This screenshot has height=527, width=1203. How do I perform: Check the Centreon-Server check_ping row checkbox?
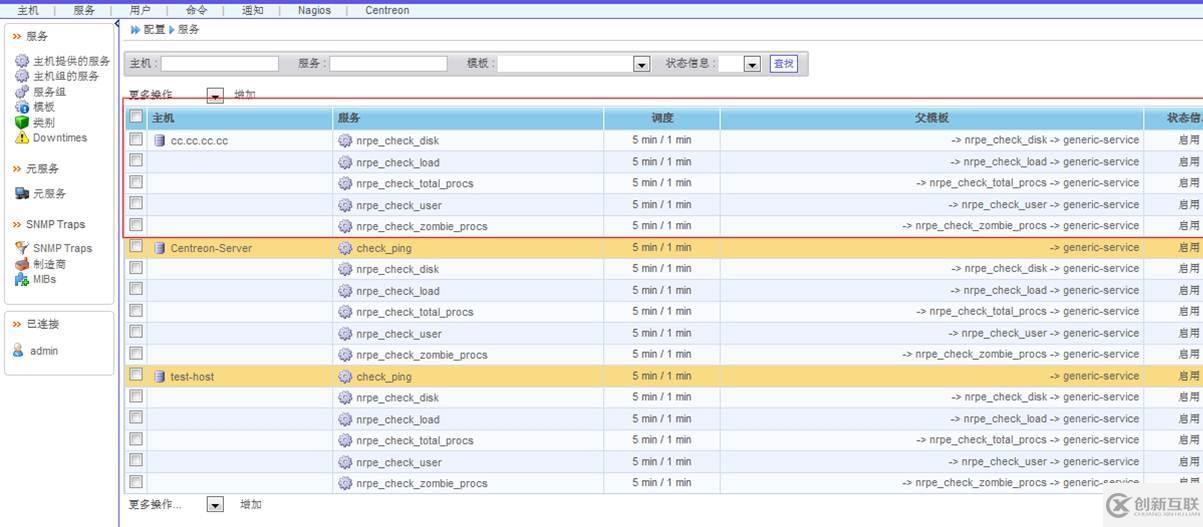coord(136,246)
